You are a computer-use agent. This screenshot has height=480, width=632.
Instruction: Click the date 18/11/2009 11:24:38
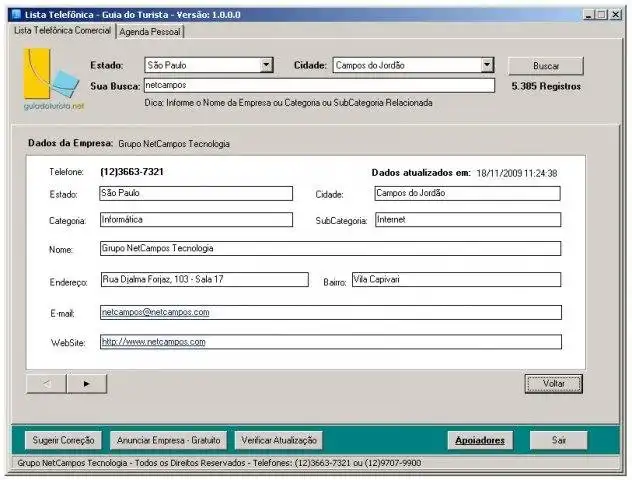click(517, 173)
